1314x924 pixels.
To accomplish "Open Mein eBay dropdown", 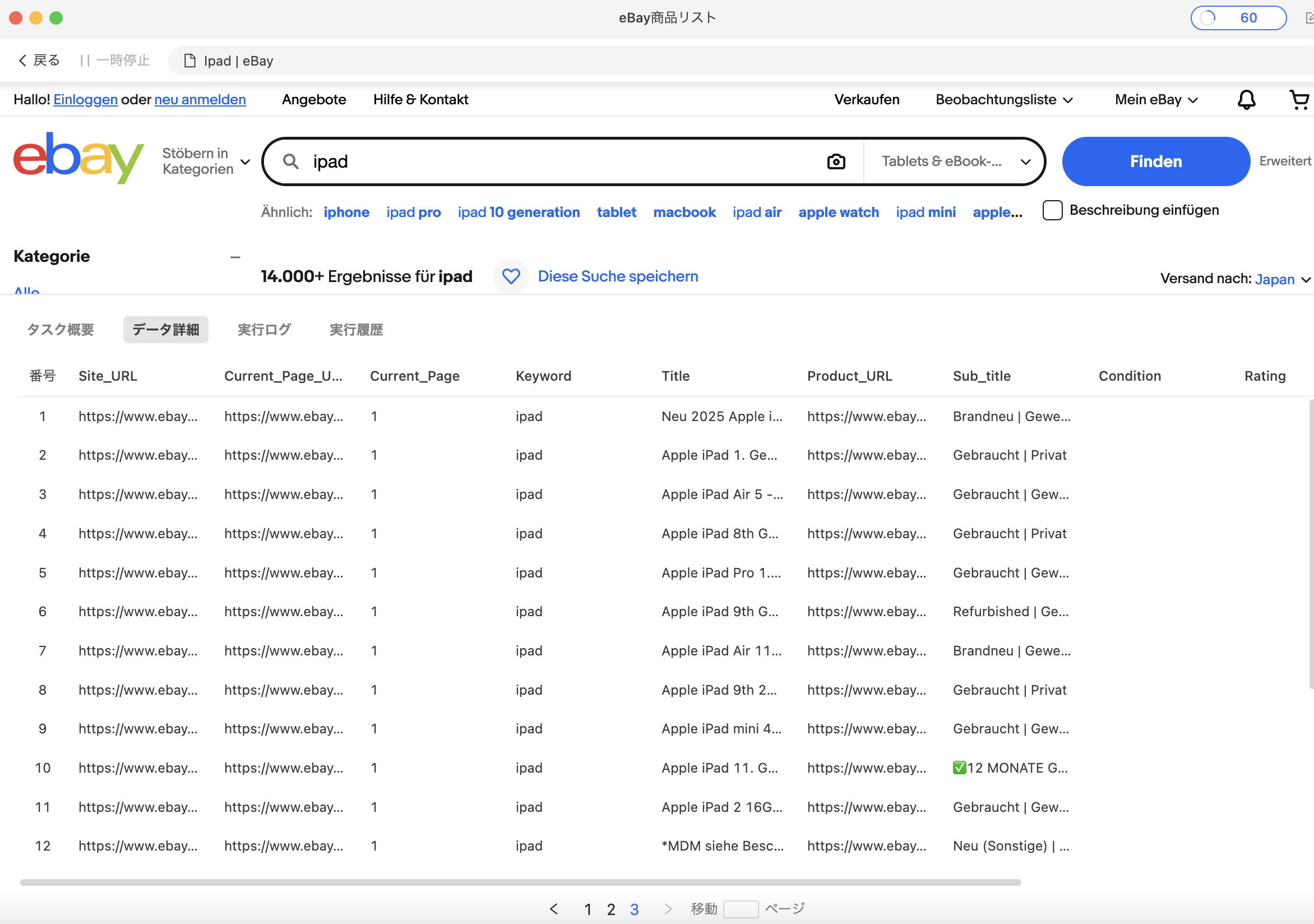I will (x=1156, y=100).
